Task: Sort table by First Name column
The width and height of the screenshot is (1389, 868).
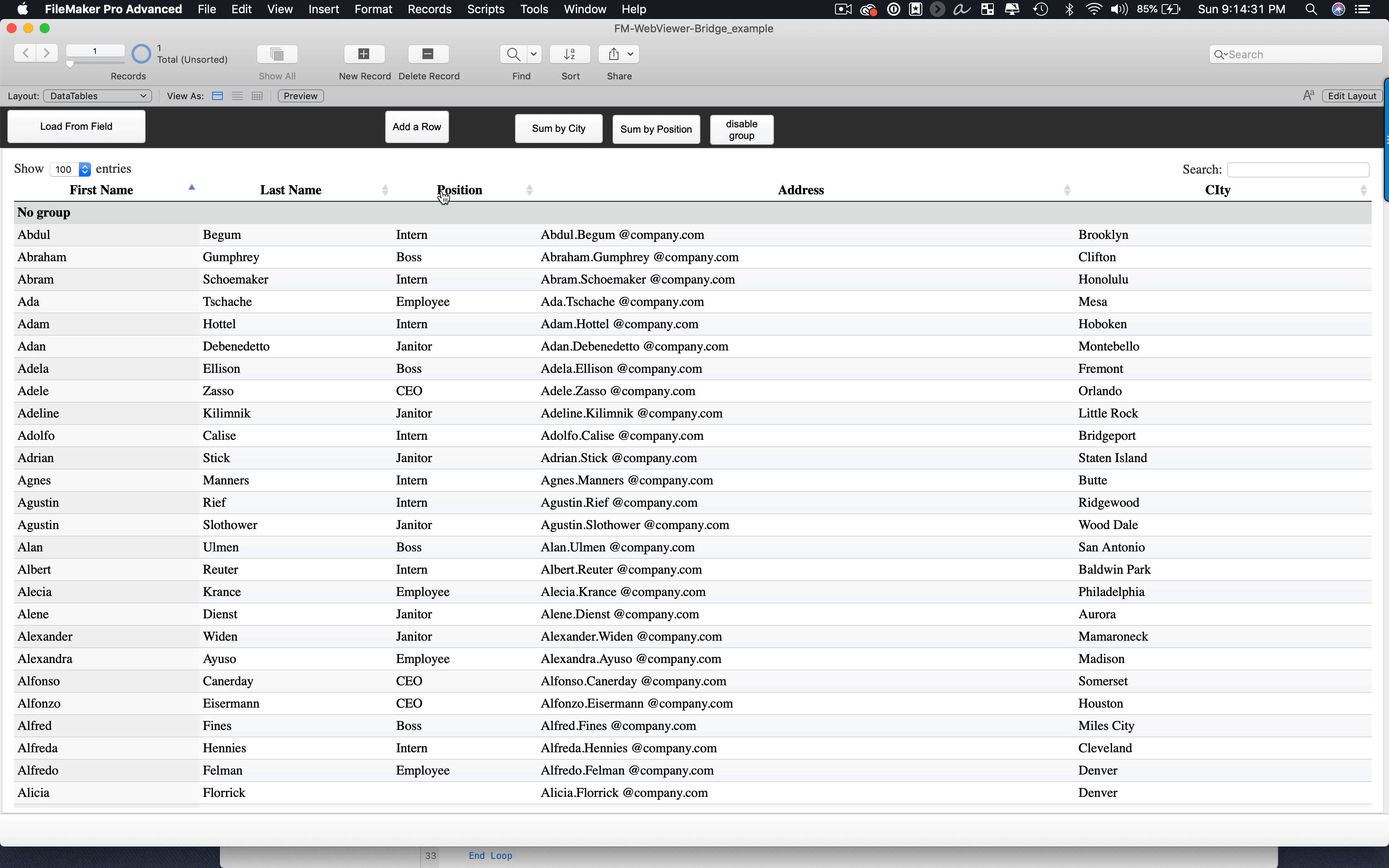Action: point(101,190)
